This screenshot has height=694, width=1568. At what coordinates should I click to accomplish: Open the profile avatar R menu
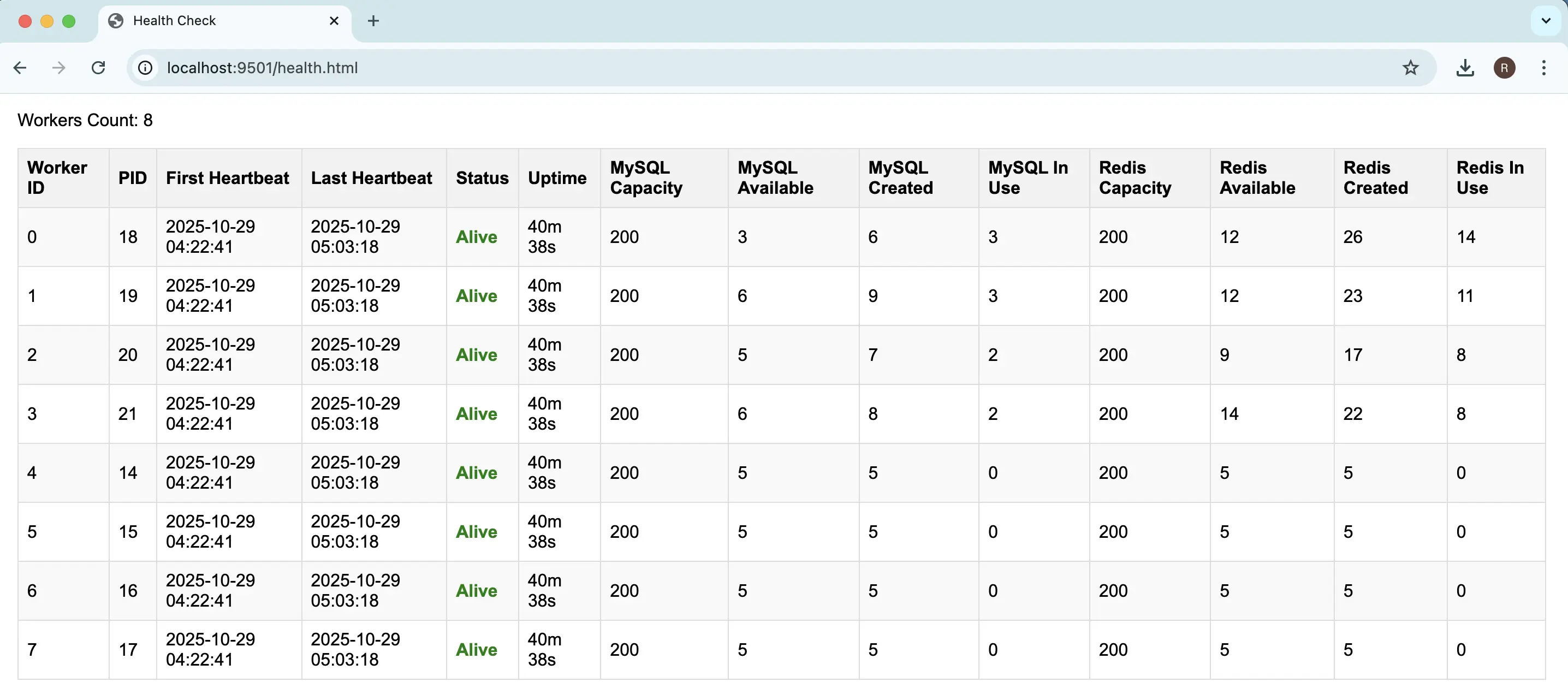coord(1504,68)
